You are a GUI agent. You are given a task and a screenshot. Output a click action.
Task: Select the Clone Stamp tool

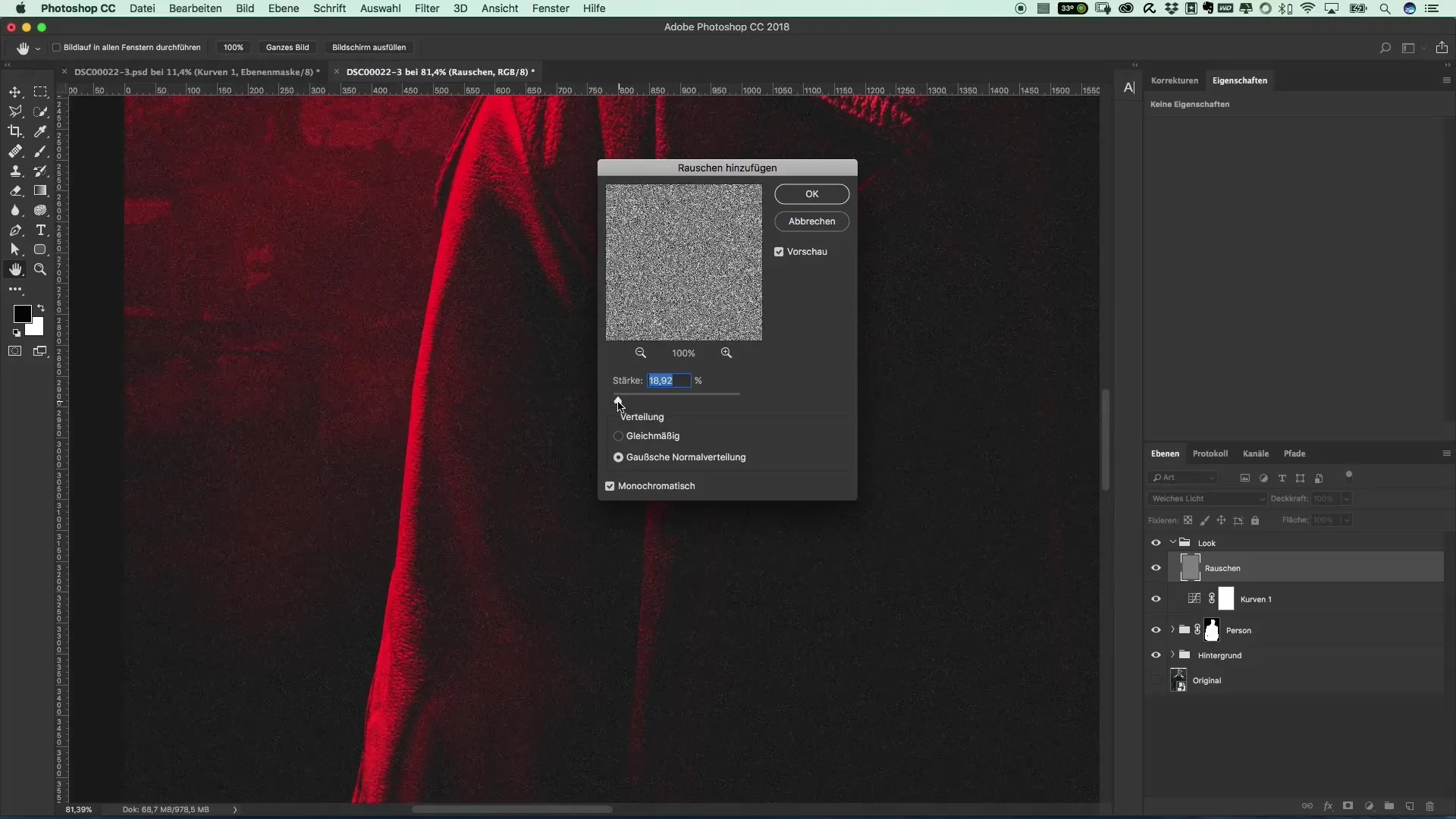pyautogui.click(x=15, y=171)
